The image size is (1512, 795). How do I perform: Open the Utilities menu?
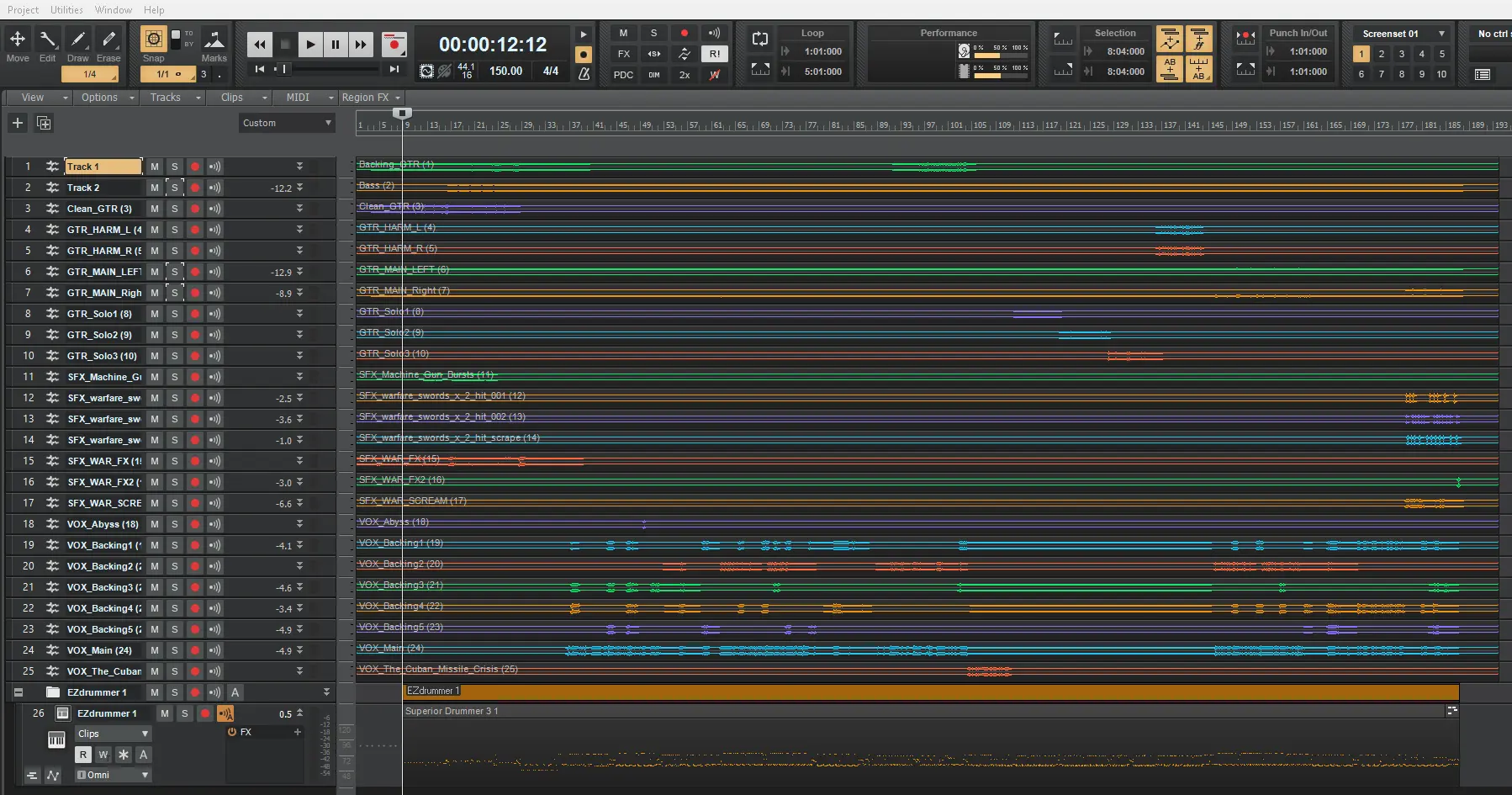[66, 10]
